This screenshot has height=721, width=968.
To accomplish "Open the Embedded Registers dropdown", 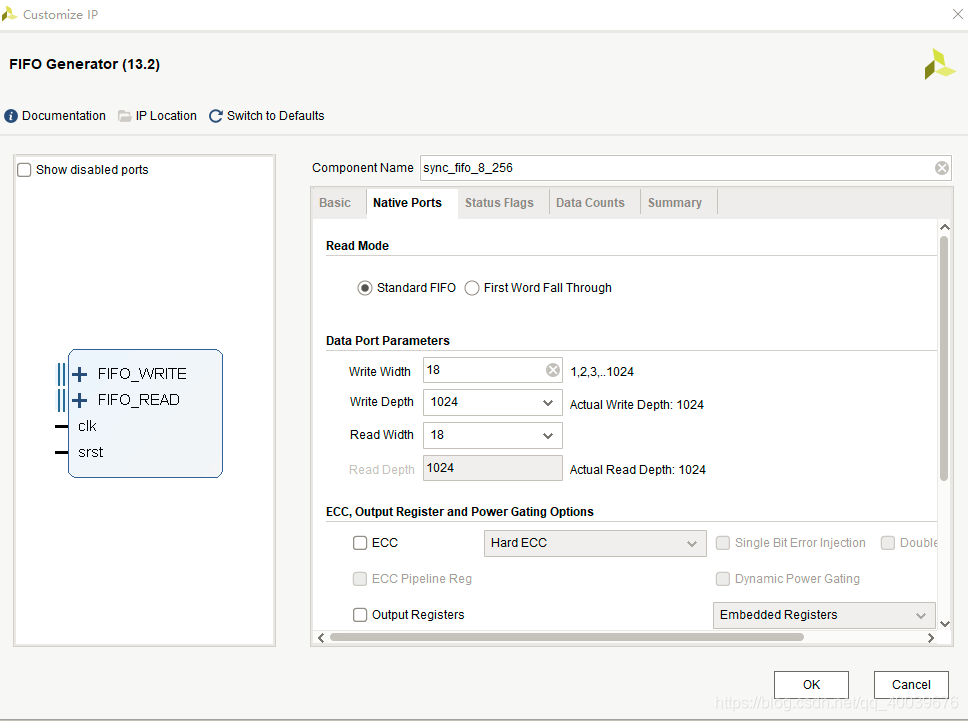I will [x=824, y=615].
